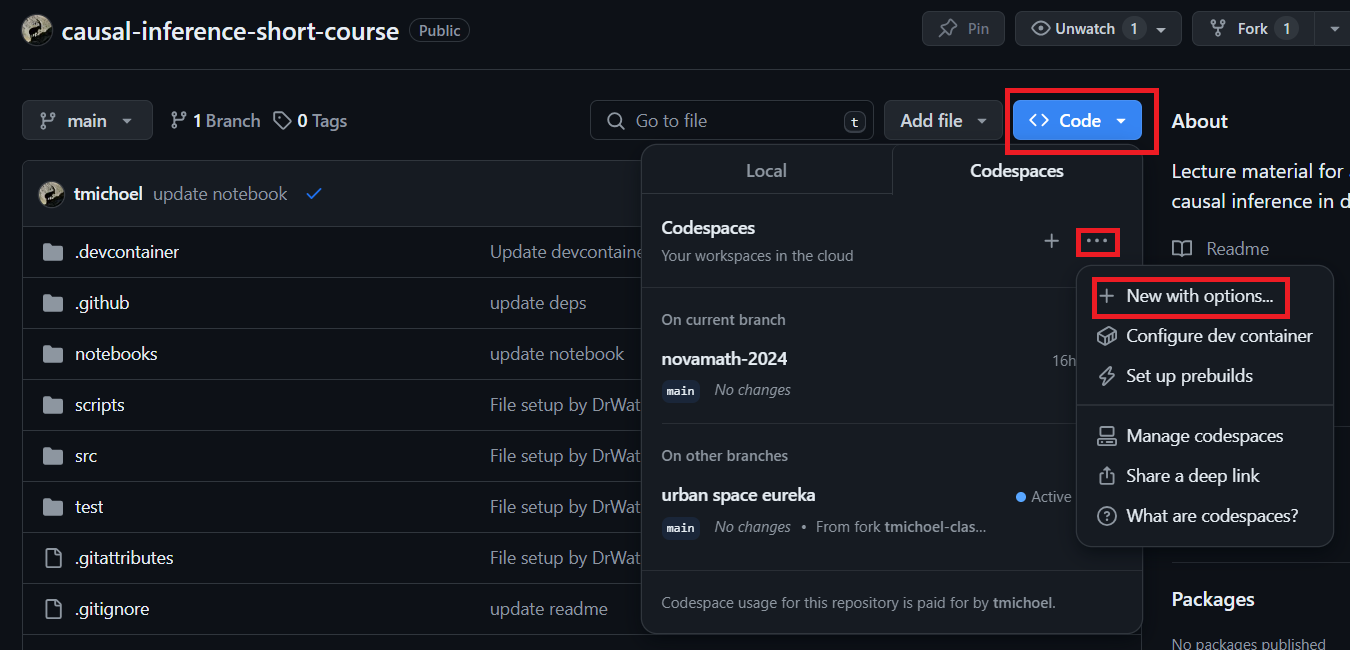This screenshot has height=650, width=1350.
Task: Open the update readme commit message
Action: (549, 609)
